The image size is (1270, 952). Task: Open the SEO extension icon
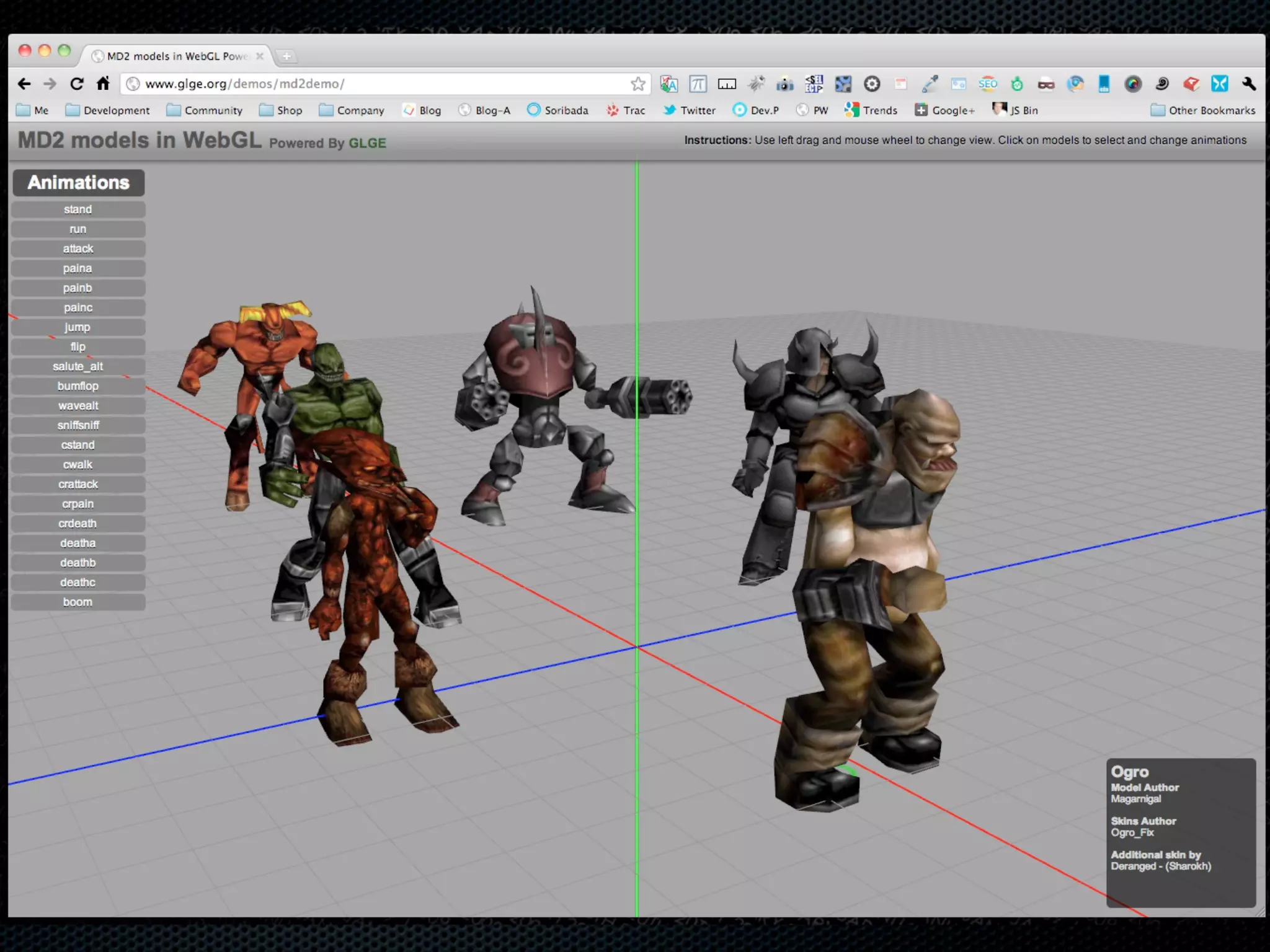click(988, 84)
